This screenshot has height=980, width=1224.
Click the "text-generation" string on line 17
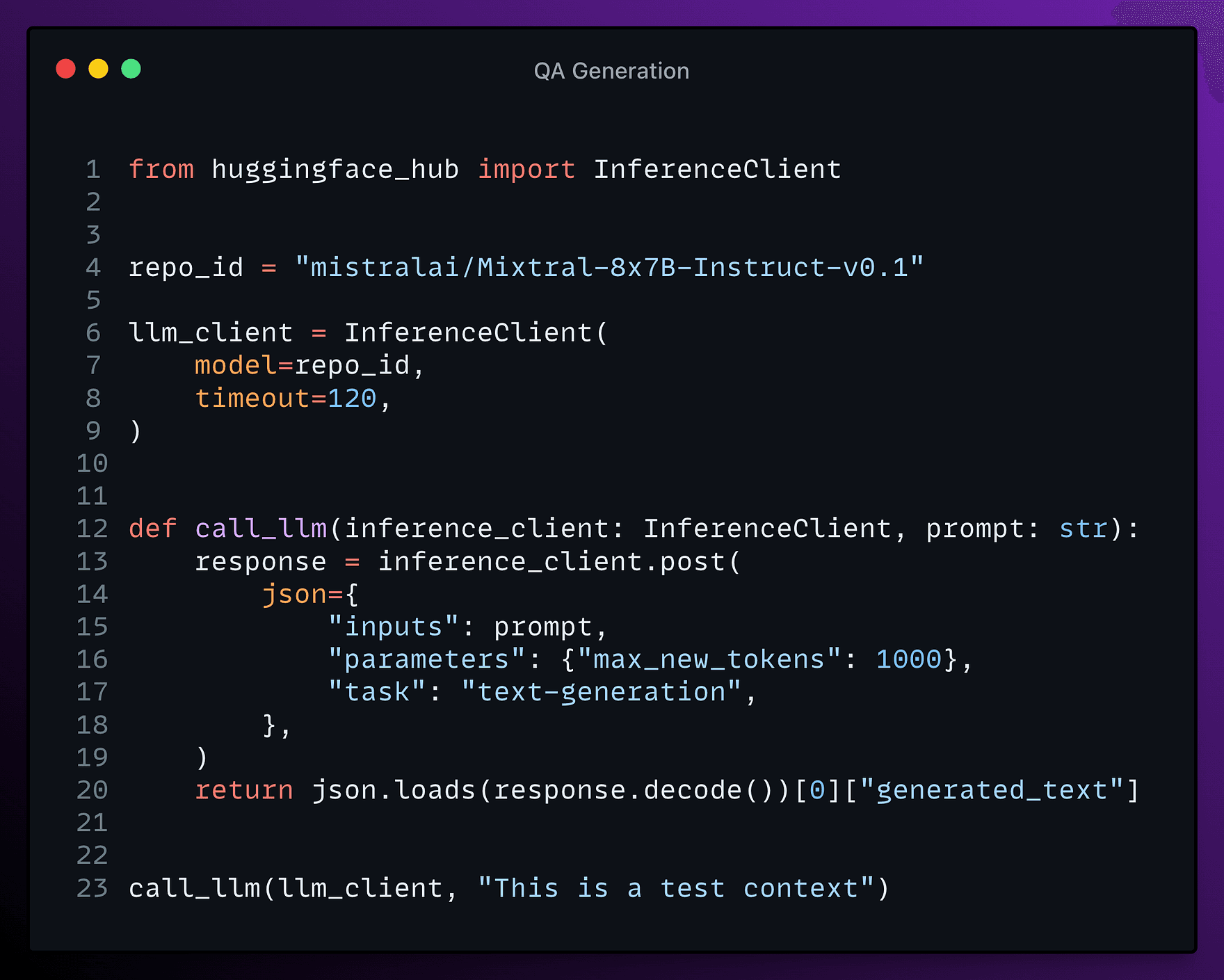click(x=602, y=692)
